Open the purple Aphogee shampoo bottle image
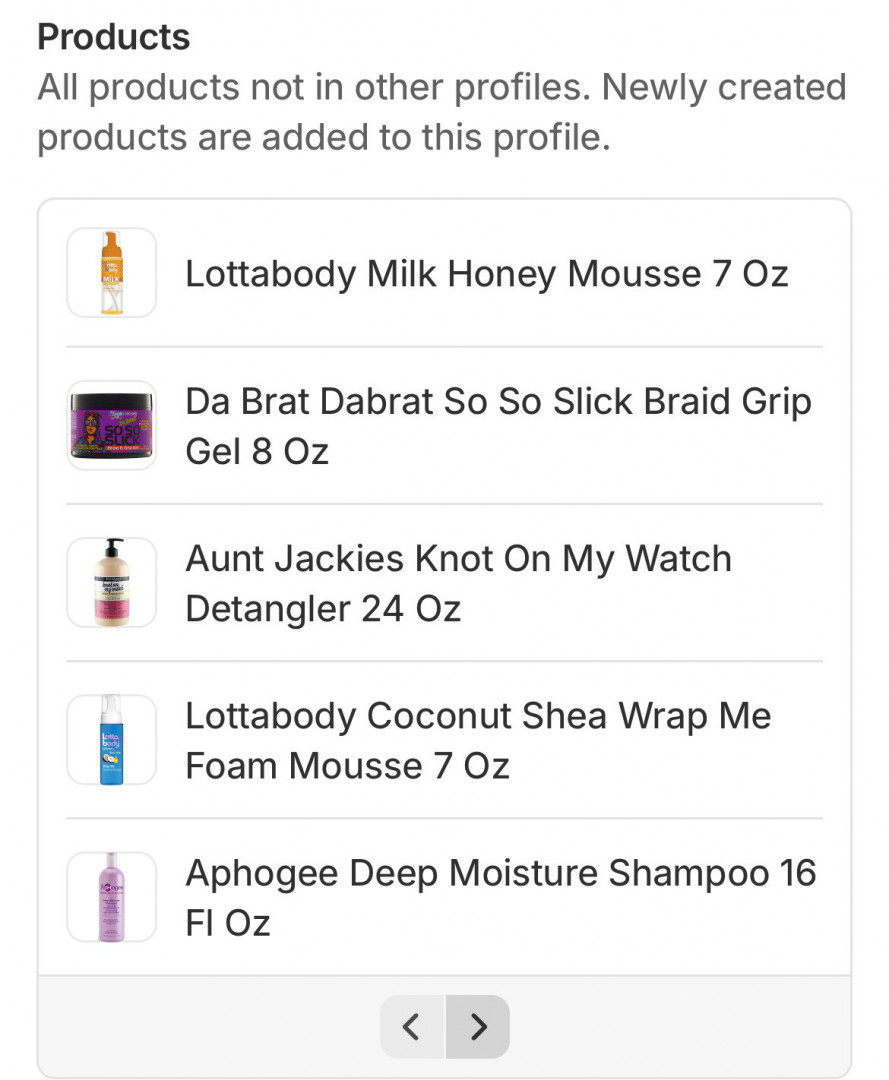This screenshot has height=1080, width=889. (x=111, y=897)
